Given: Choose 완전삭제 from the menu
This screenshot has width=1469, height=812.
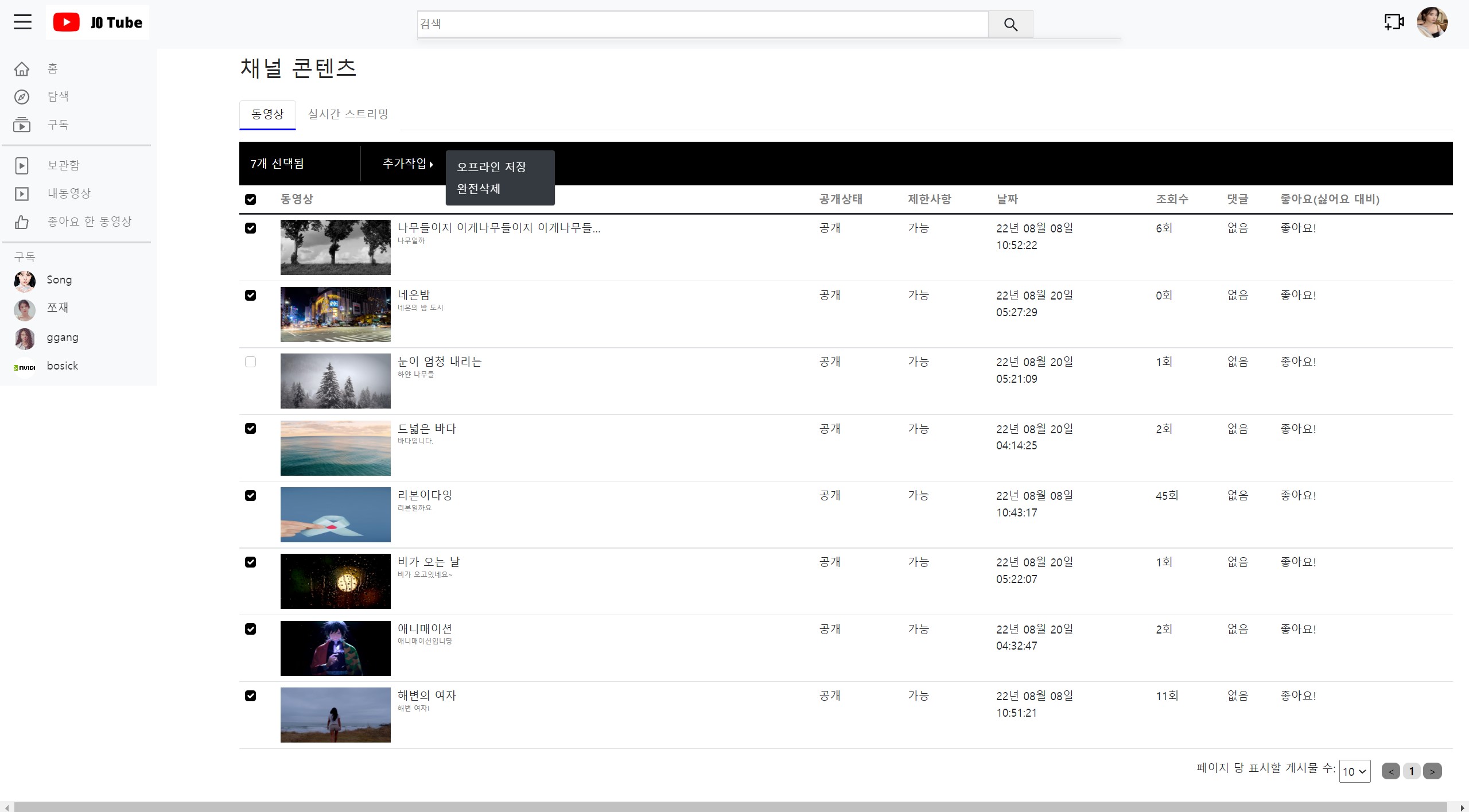Looking at the screenshot, I should (x=479, y=189).
